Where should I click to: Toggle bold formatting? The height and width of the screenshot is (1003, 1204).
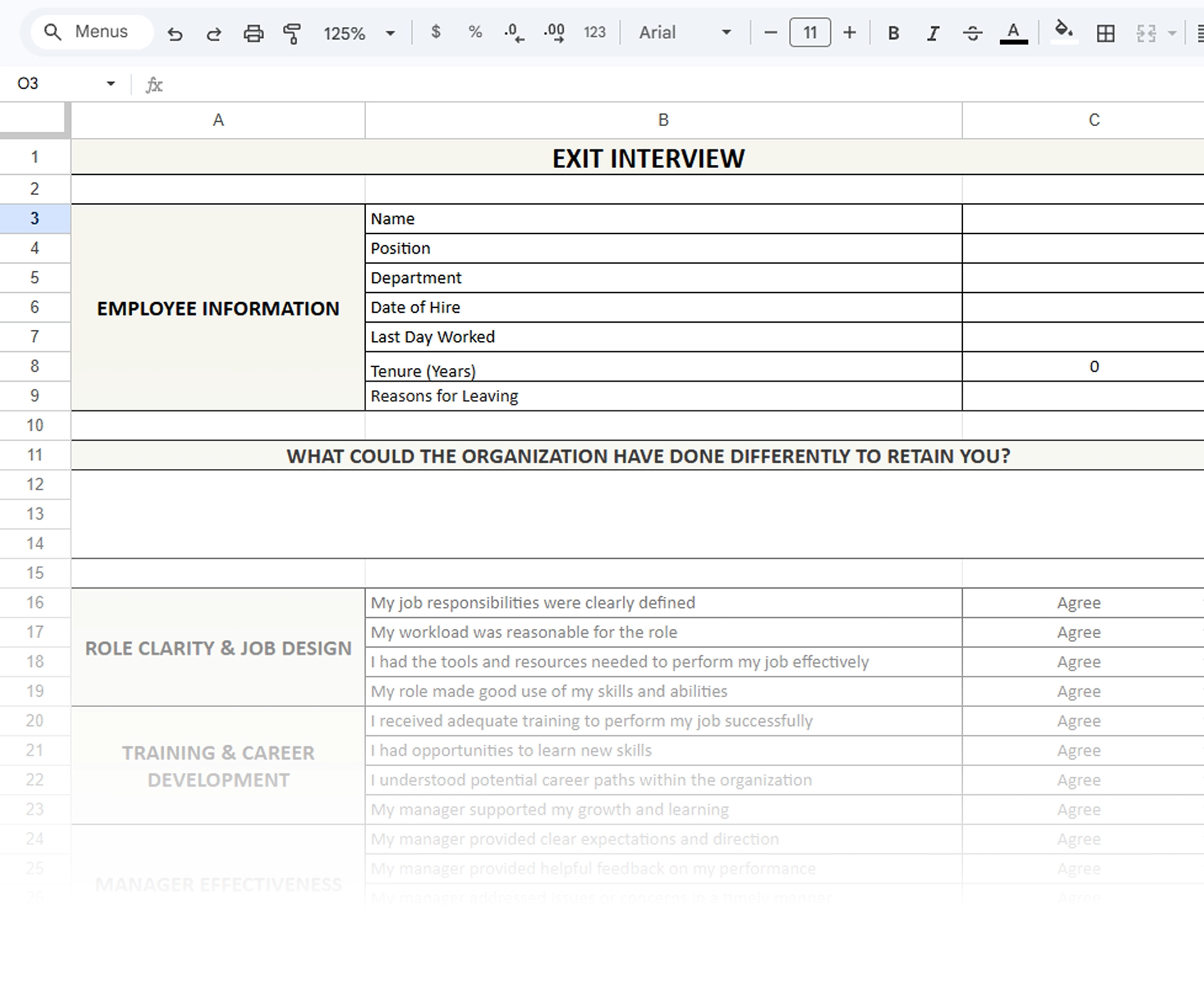pyautogui.click(x=894, y=33)
